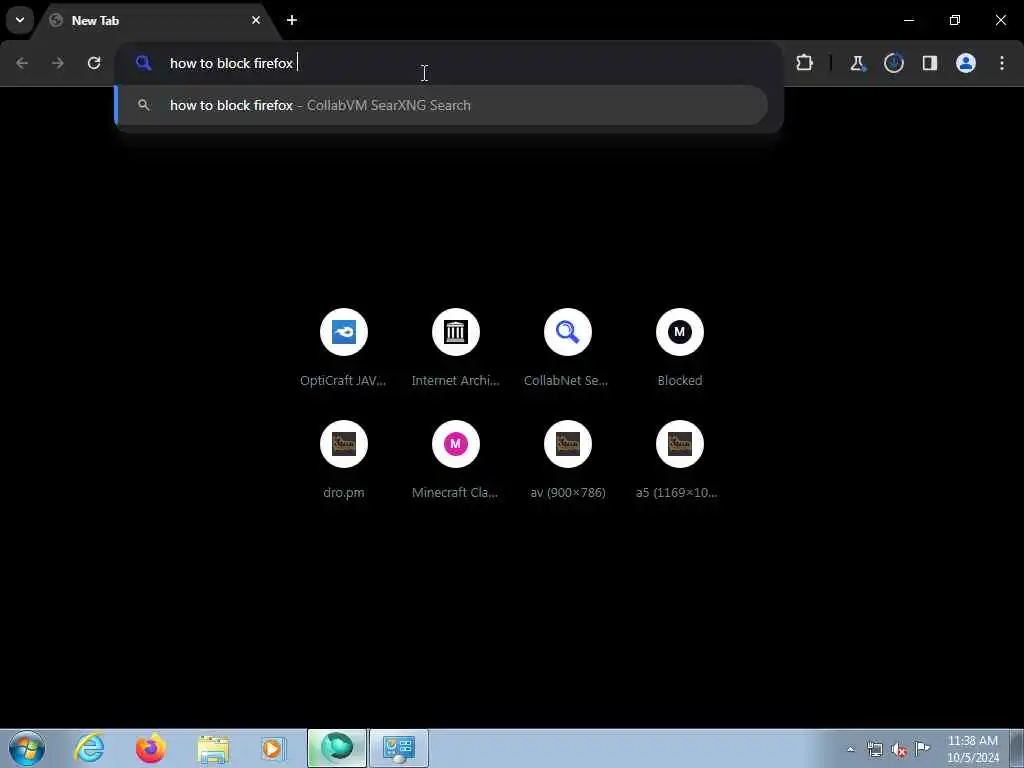Open the Extensions puzzle icon
The width and height of the screenshot is (1024, 768).
coord(805,63)
